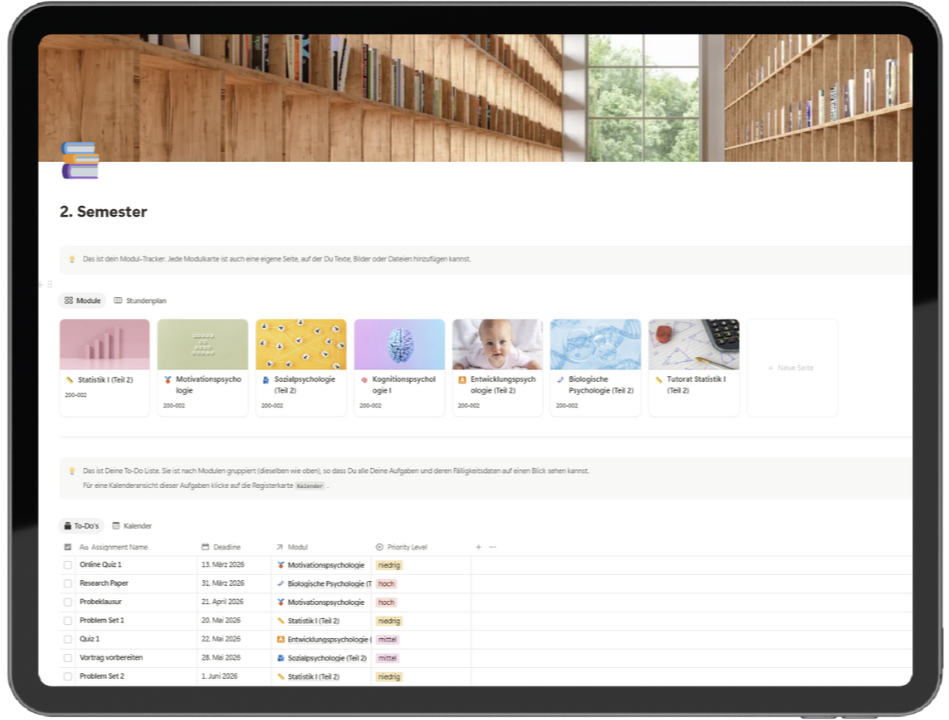949x720 pixels.
Task: Click the orange icon in Quiz 1 Modul cell
Action: (x=280, y=639)
